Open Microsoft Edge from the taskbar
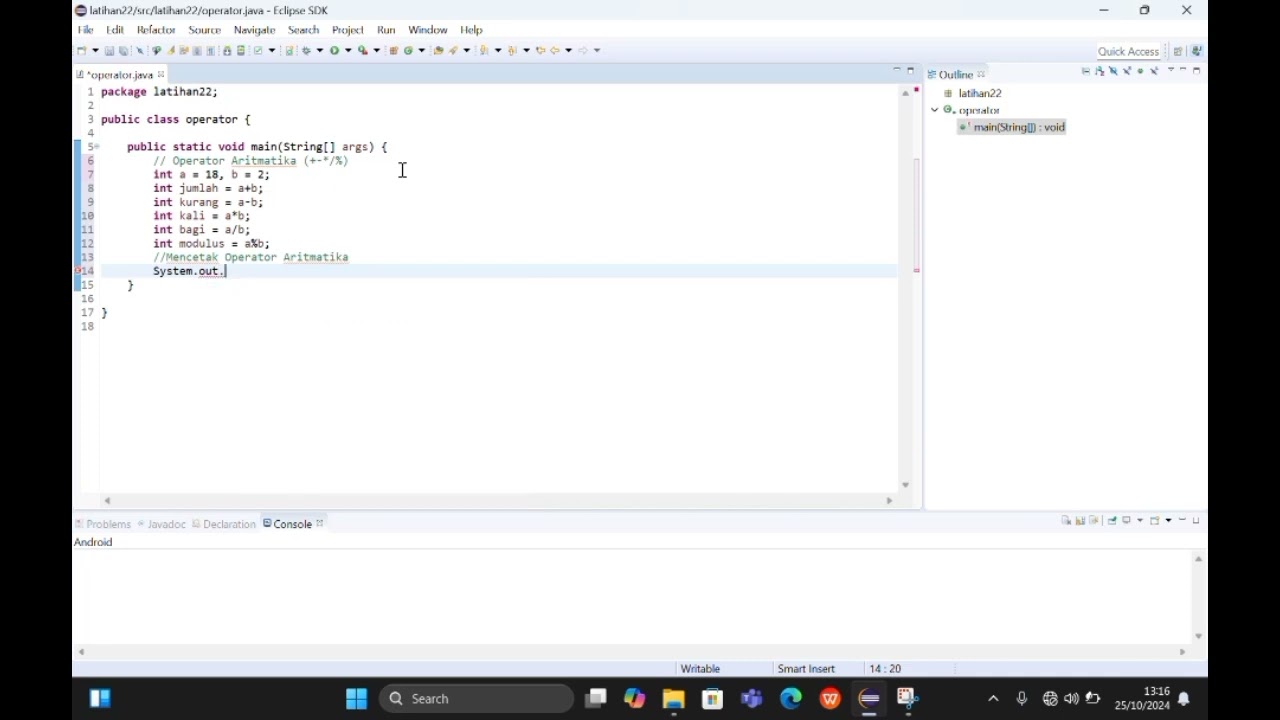Image resolution: width=1280 pixels, height=720 pixels. coord(791,698)
